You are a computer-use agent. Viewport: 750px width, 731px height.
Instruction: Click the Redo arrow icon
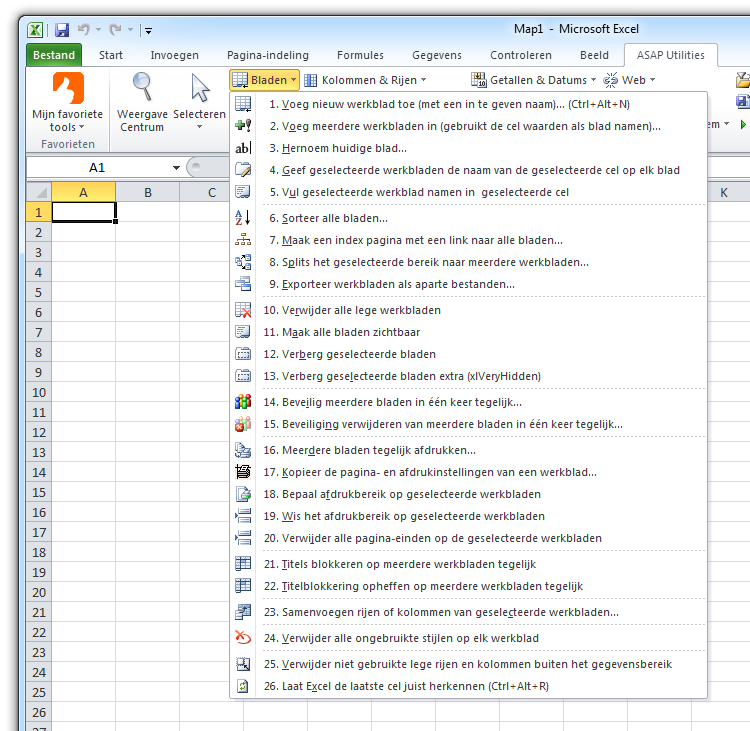click(x=115, y=30)
